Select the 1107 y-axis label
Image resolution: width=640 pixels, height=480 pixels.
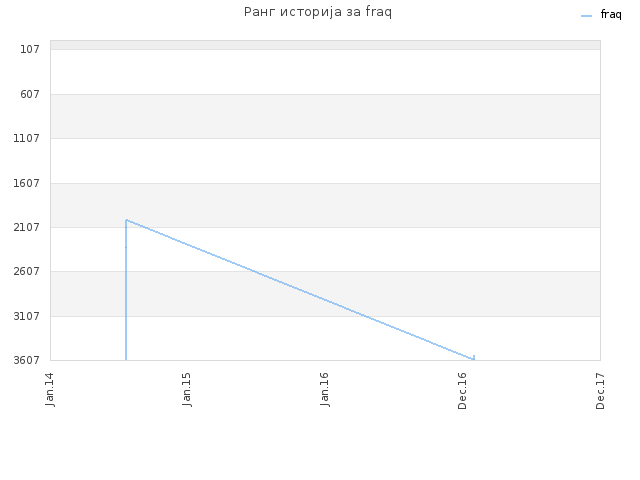(x=27, y=138)
